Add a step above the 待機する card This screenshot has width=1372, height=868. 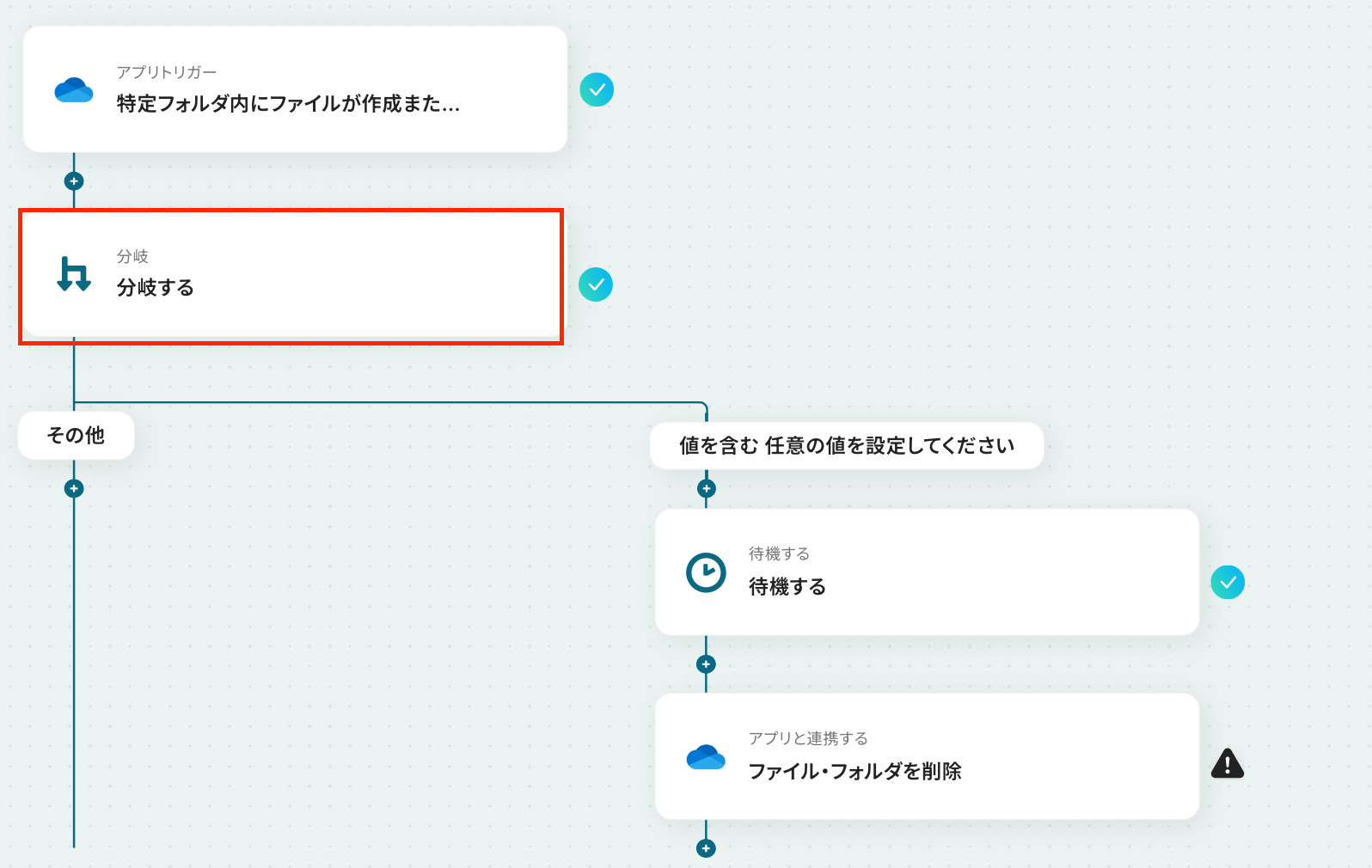tap(707, 489)
